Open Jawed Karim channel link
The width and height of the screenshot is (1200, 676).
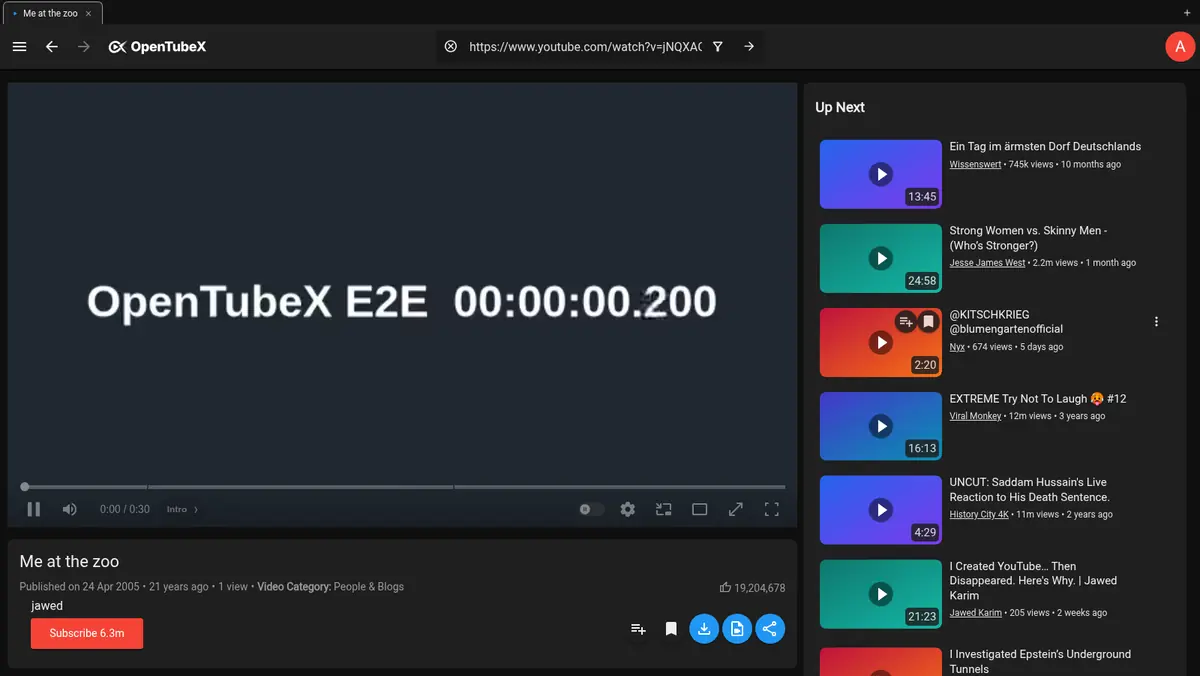point(976,613)
